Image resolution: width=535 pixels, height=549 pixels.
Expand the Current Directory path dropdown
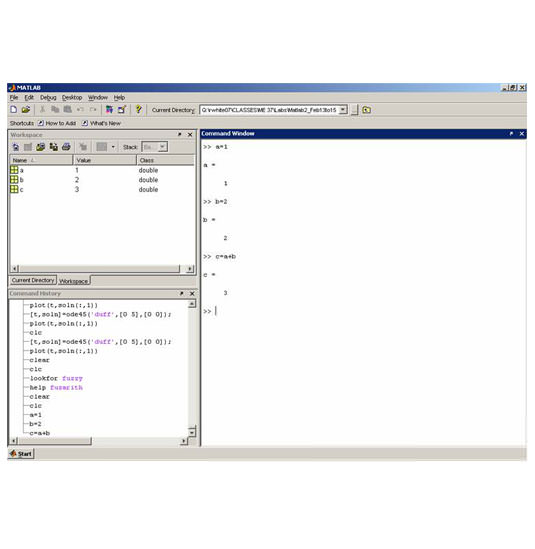(343, 110)
